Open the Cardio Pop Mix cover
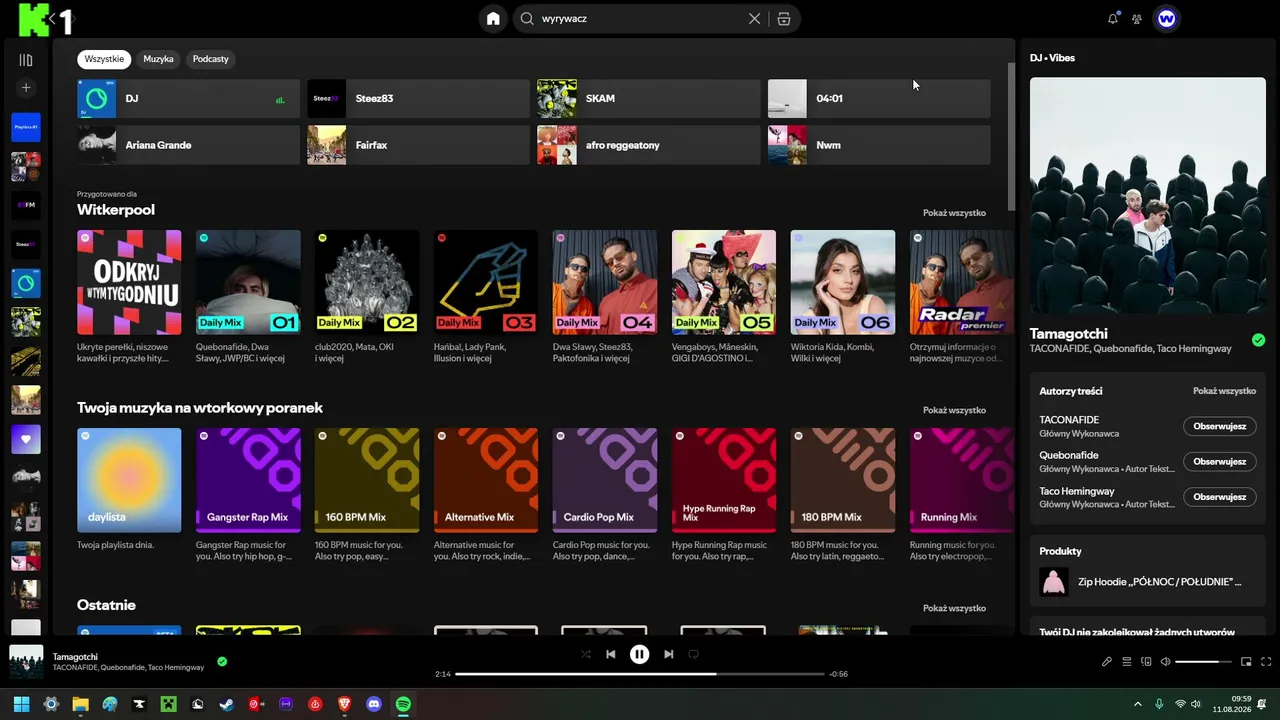1280x720 pixels. coord(605,480)
